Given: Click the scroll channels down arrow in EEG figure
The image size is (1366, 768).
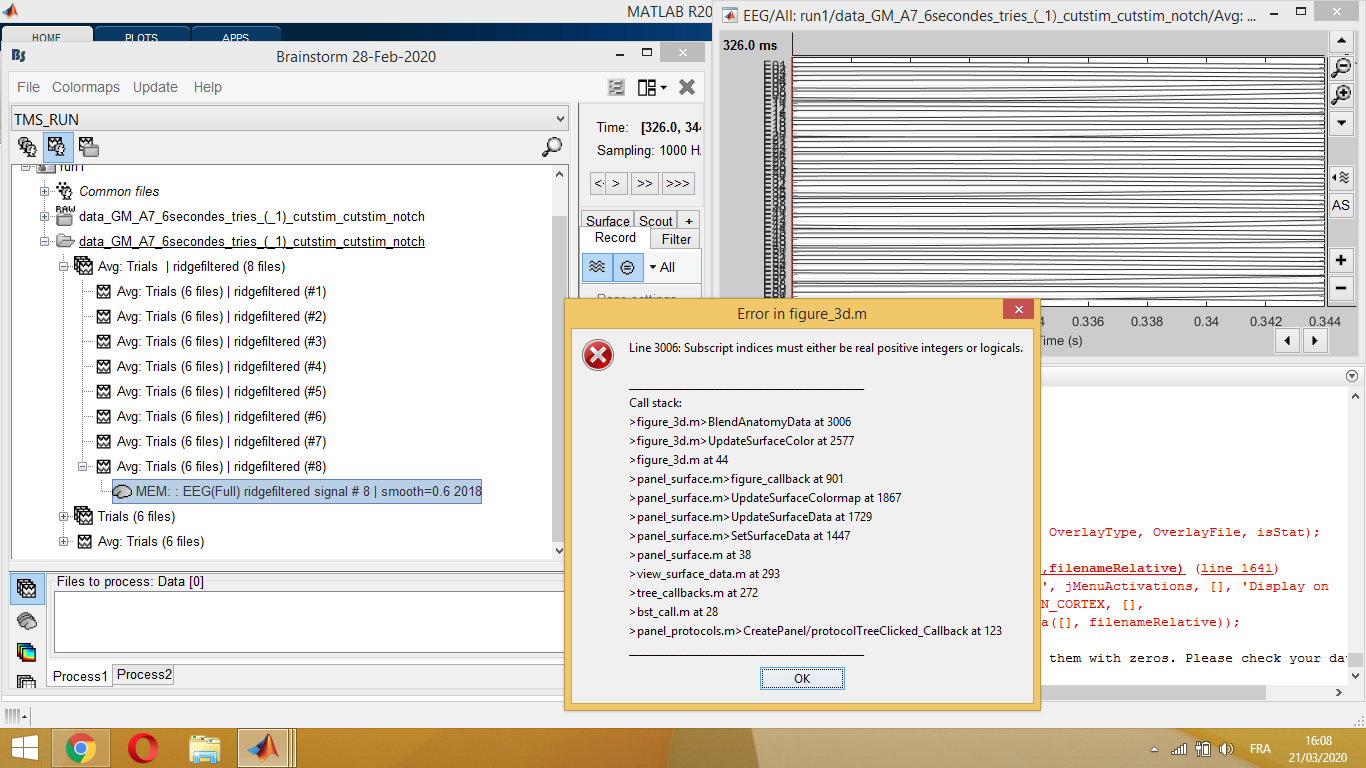Looking at the screenshot, I should click(x=1341, y=122).
